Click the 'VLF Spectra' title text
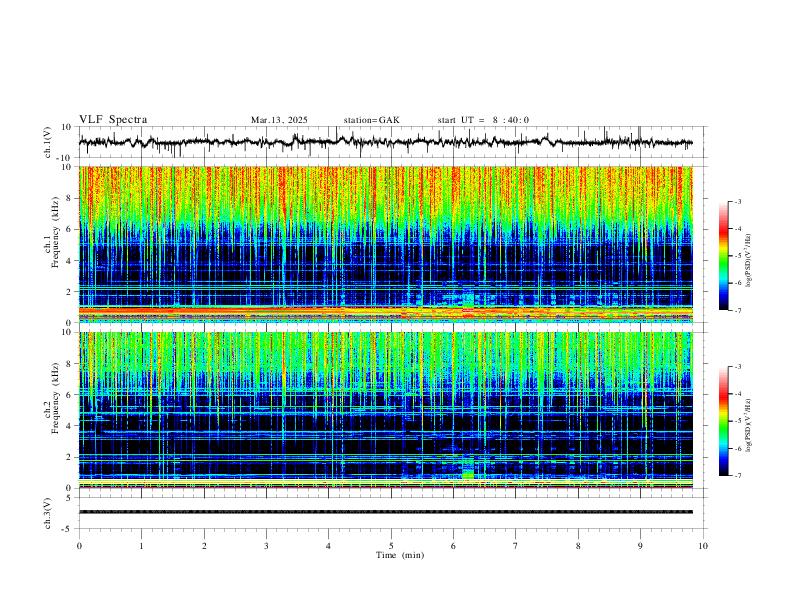792x612 pixels. pos(113,120)
